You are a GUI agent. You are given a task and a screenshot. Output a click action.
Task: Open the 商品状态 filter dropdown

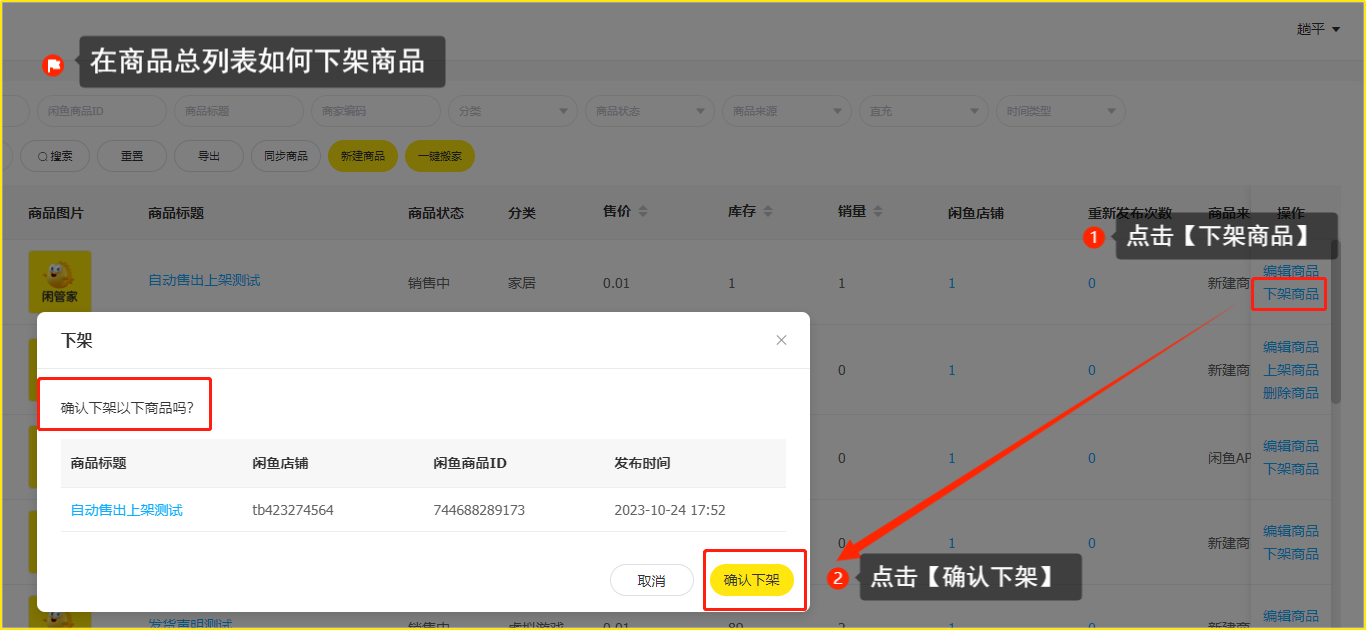click(649, 111)
